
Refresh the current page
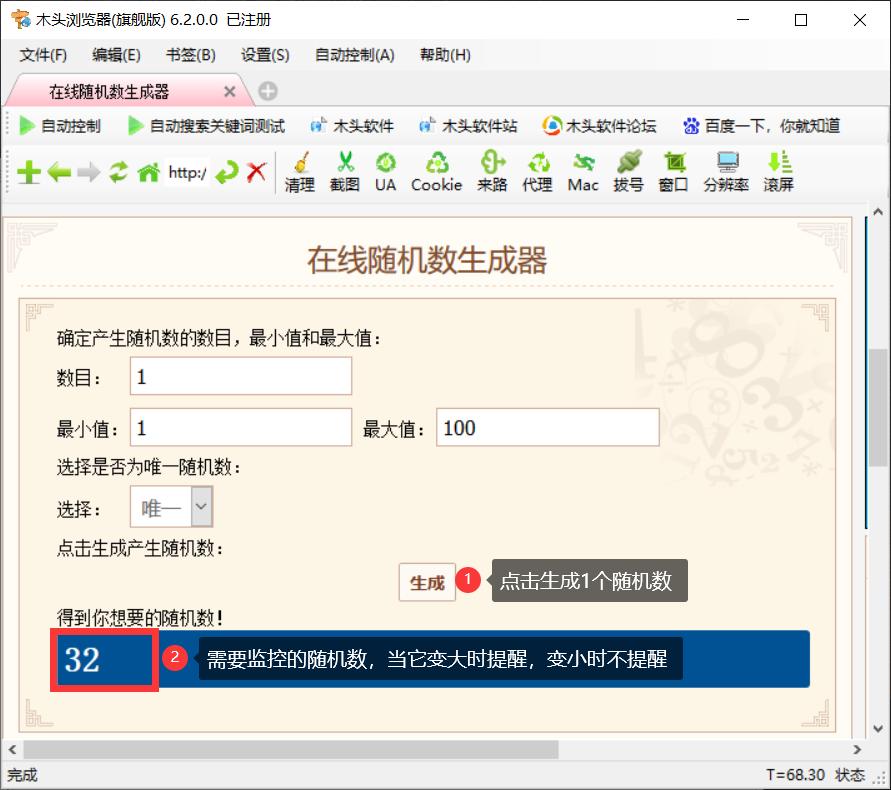tap(119, 171)
